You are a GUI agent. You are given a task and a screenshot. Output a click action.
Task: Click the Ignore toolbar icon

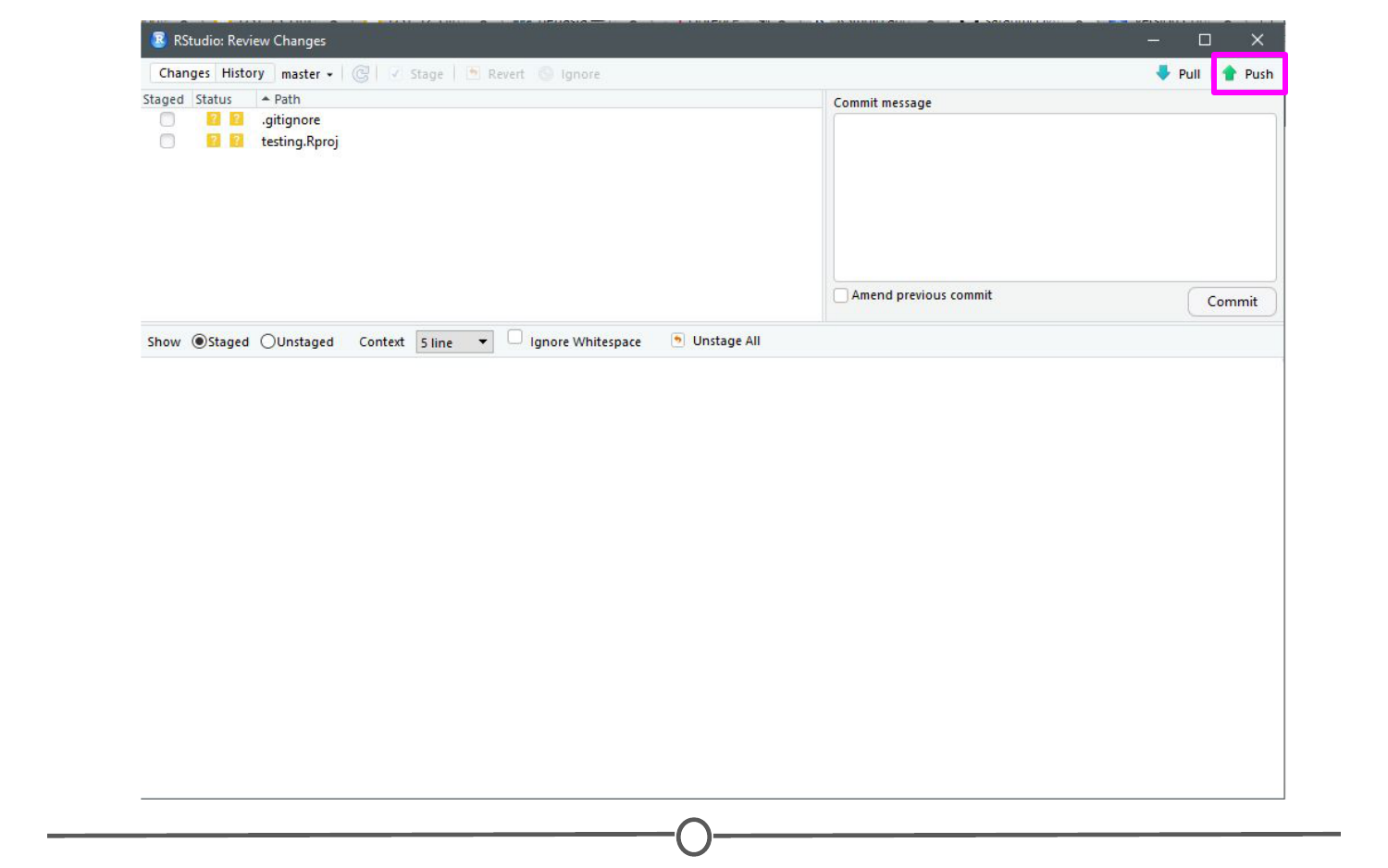[x=546, y=74]
